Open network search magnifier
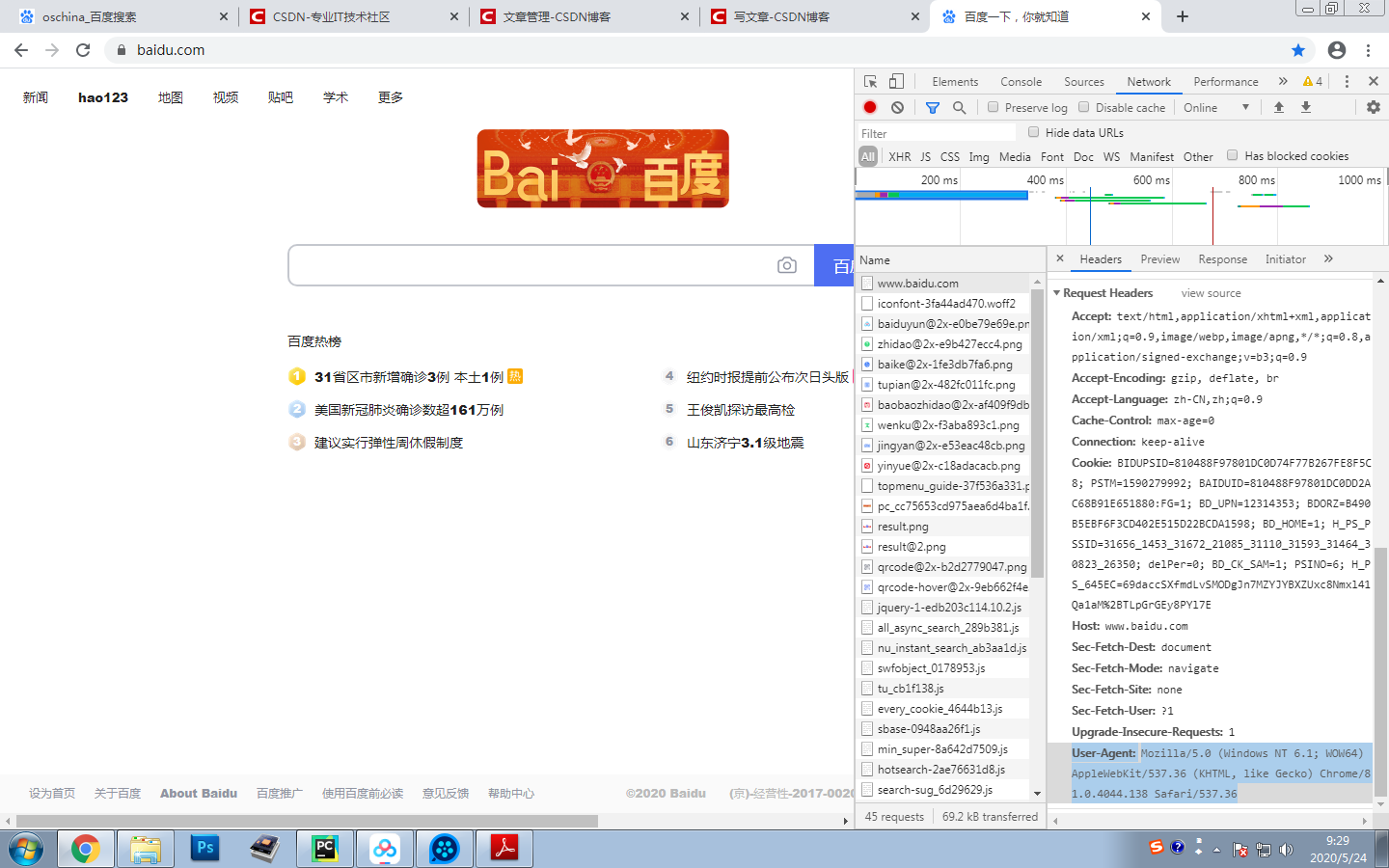The width and height of the screenshot is (1389, 868). (x=959, y=108)
